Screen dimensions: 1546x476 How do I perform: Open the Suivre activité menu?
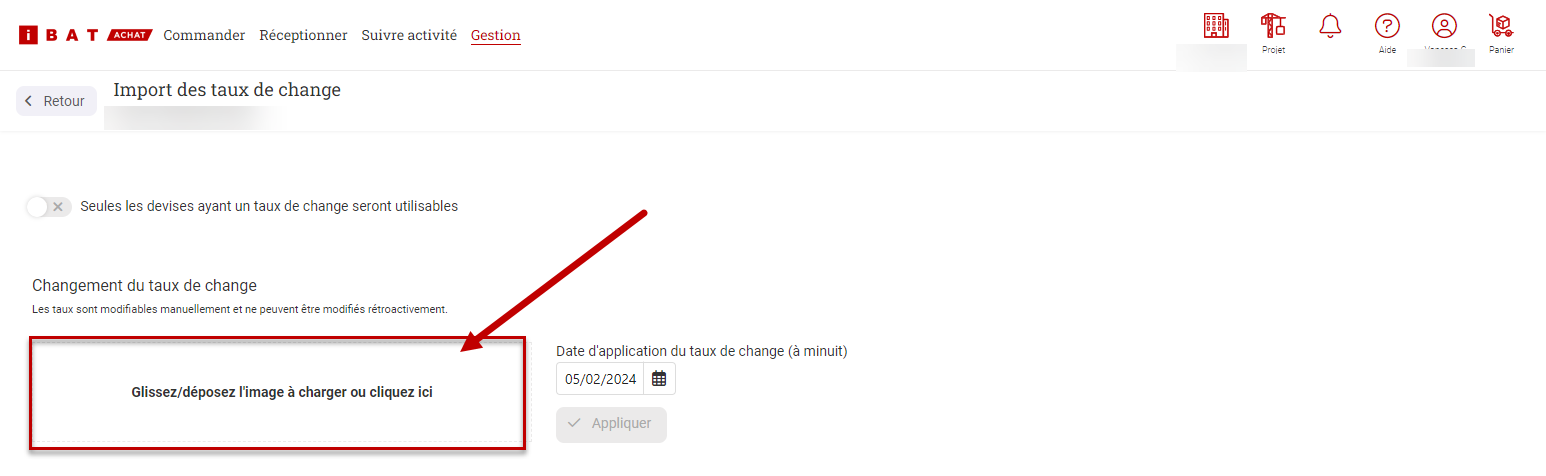(409, 35)
